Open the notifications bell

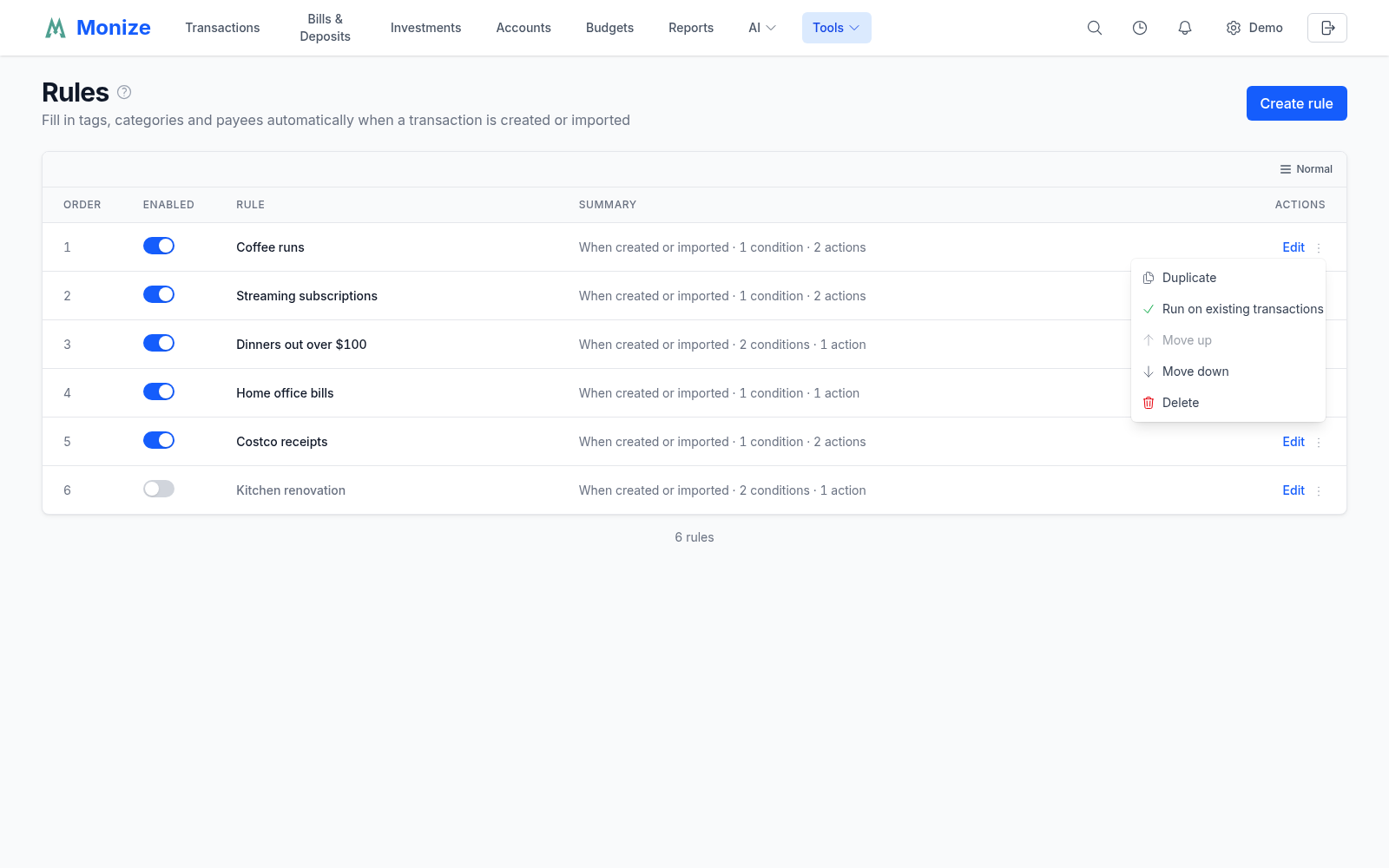coord(1185,28)
